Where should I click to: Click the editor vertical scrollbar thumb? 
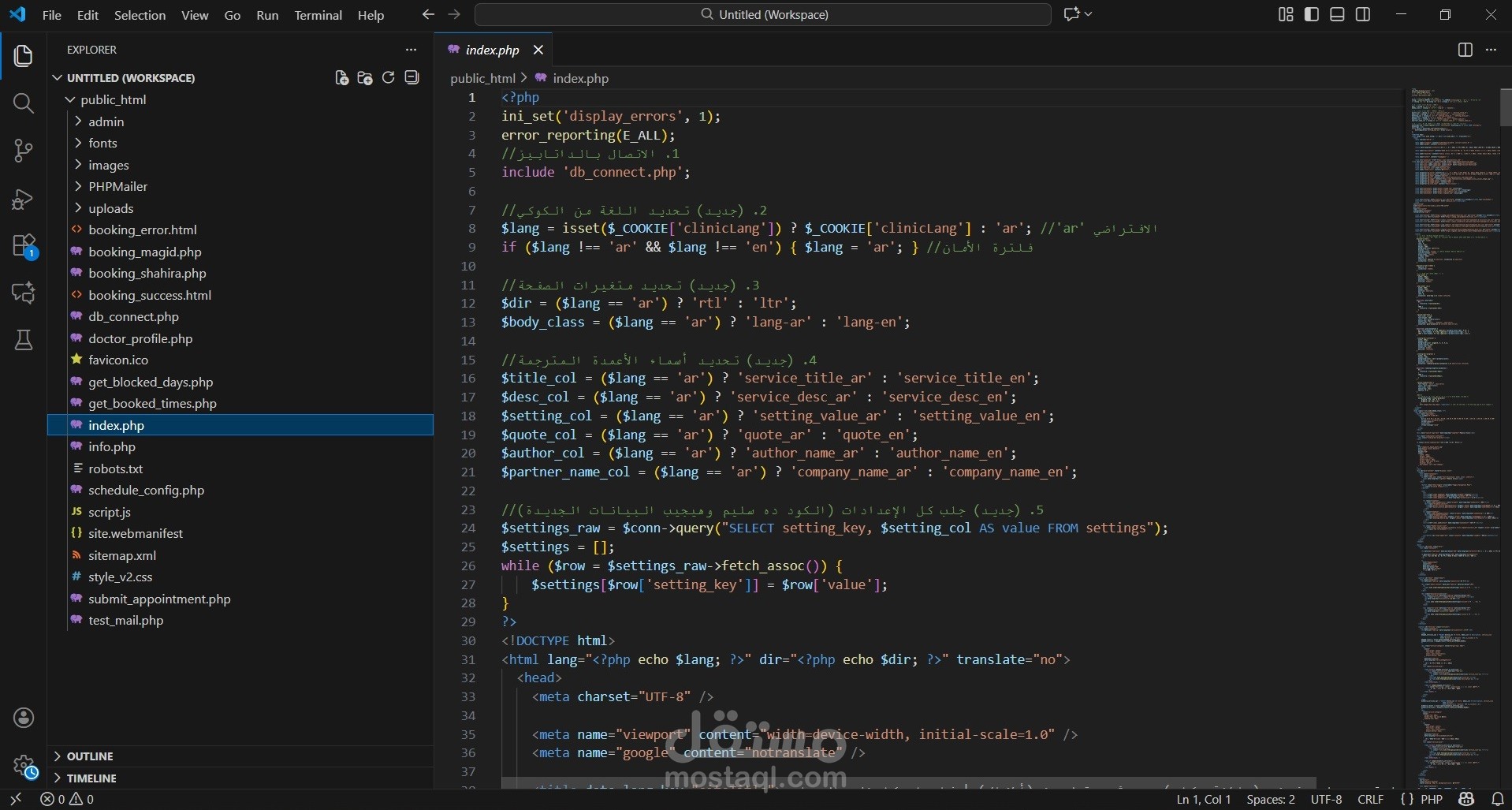(1505, 107)
